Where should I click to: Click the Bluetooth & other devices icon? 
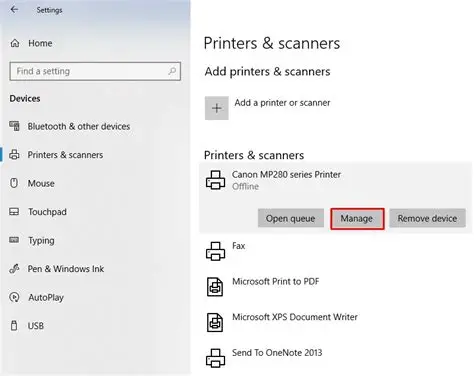(x=14, y=126)
